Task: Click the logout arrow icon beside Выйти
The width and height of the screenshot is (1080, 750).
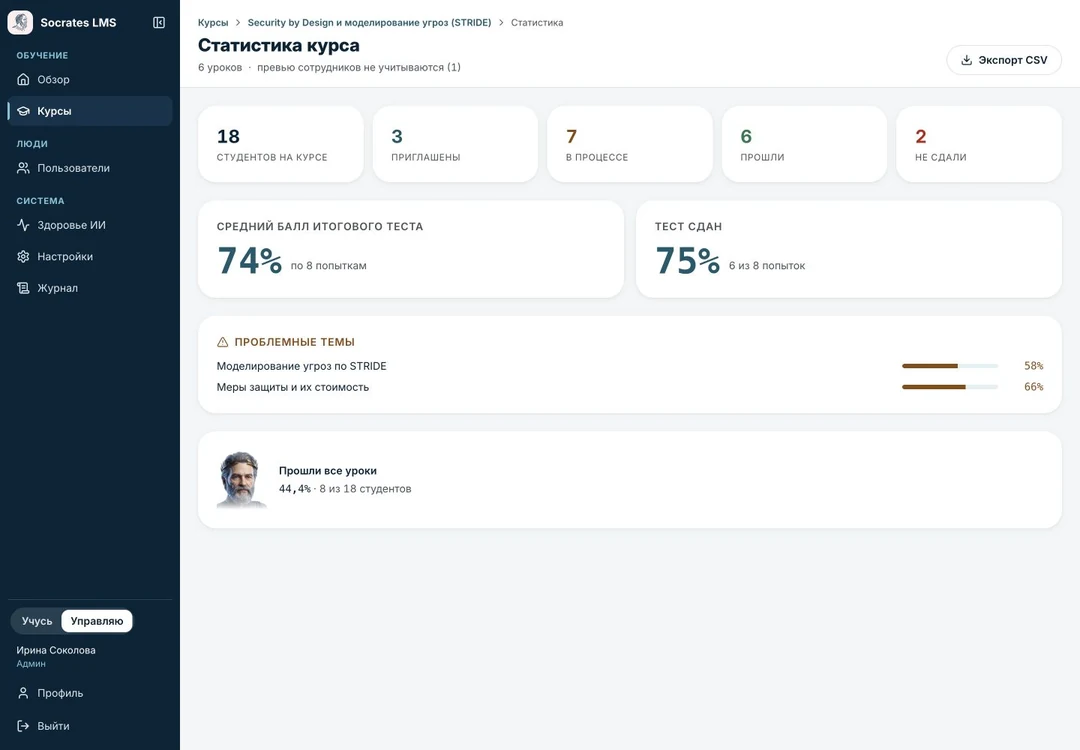Action: pyautogui.click(x=23, y=726)
